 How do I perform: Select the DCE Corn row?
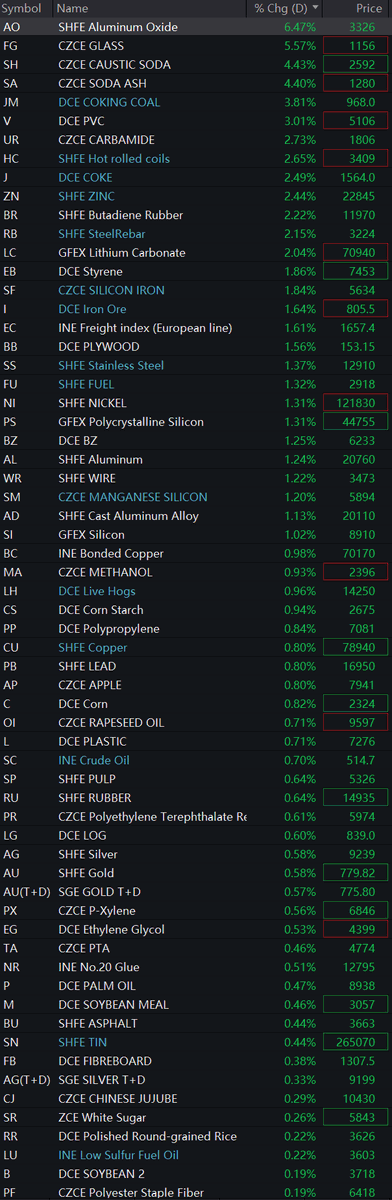pyautogui.click(x=196, y=703)
